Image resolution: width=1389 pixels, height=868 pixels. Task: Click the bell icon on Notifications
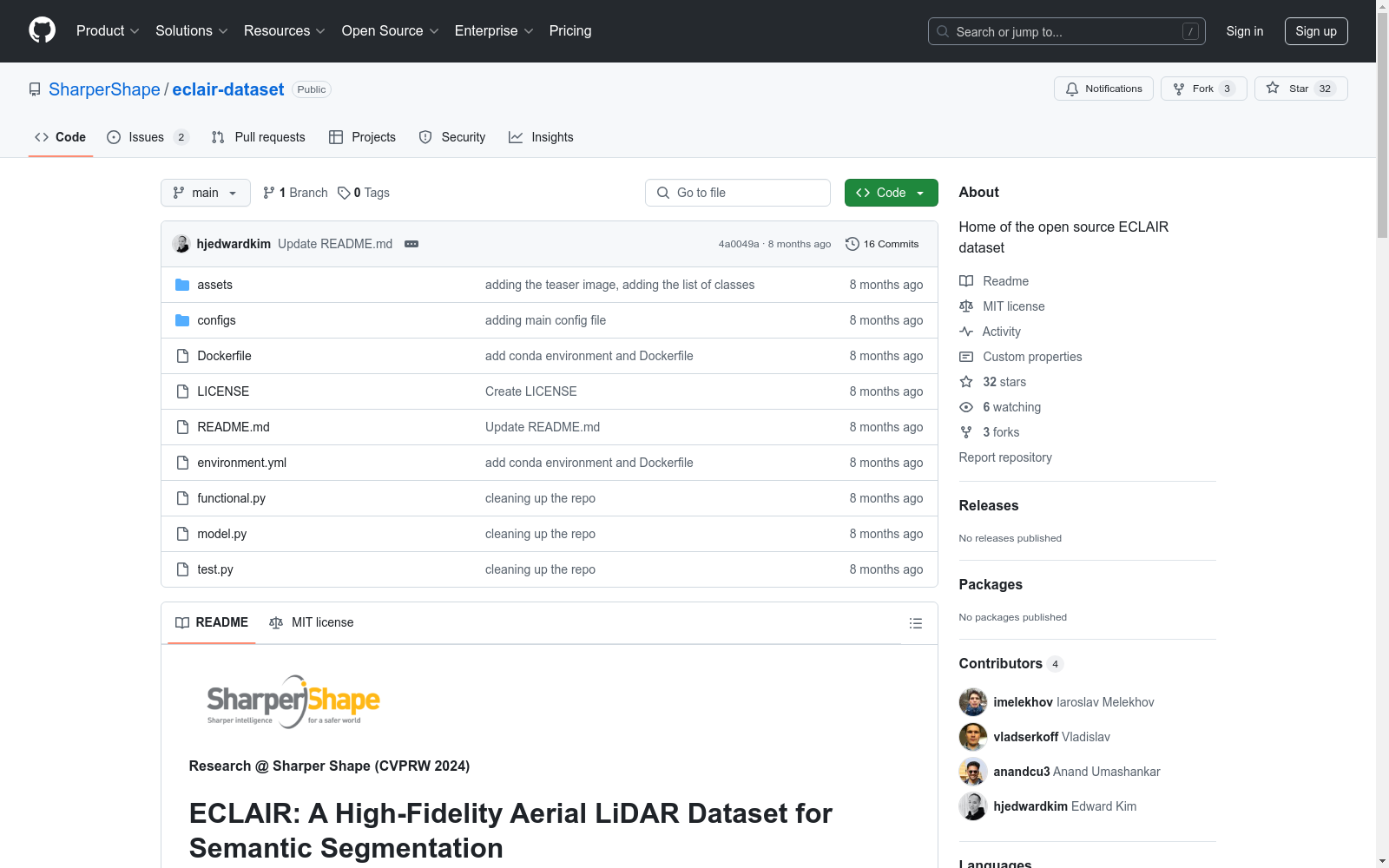coord(1072,89)
